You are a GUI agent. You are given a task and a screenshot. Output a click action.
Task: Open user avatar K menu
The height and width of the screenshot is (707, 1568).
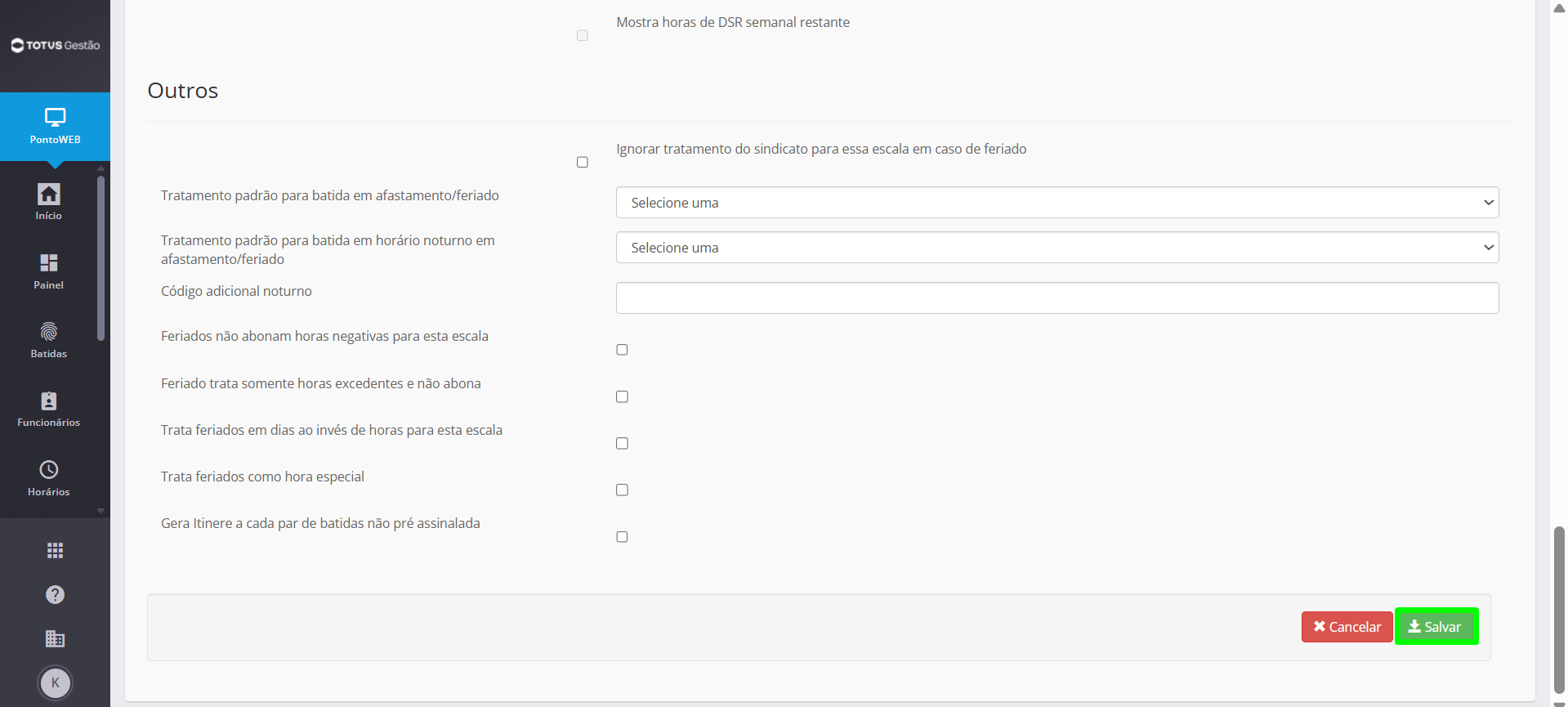pos(55,682)
